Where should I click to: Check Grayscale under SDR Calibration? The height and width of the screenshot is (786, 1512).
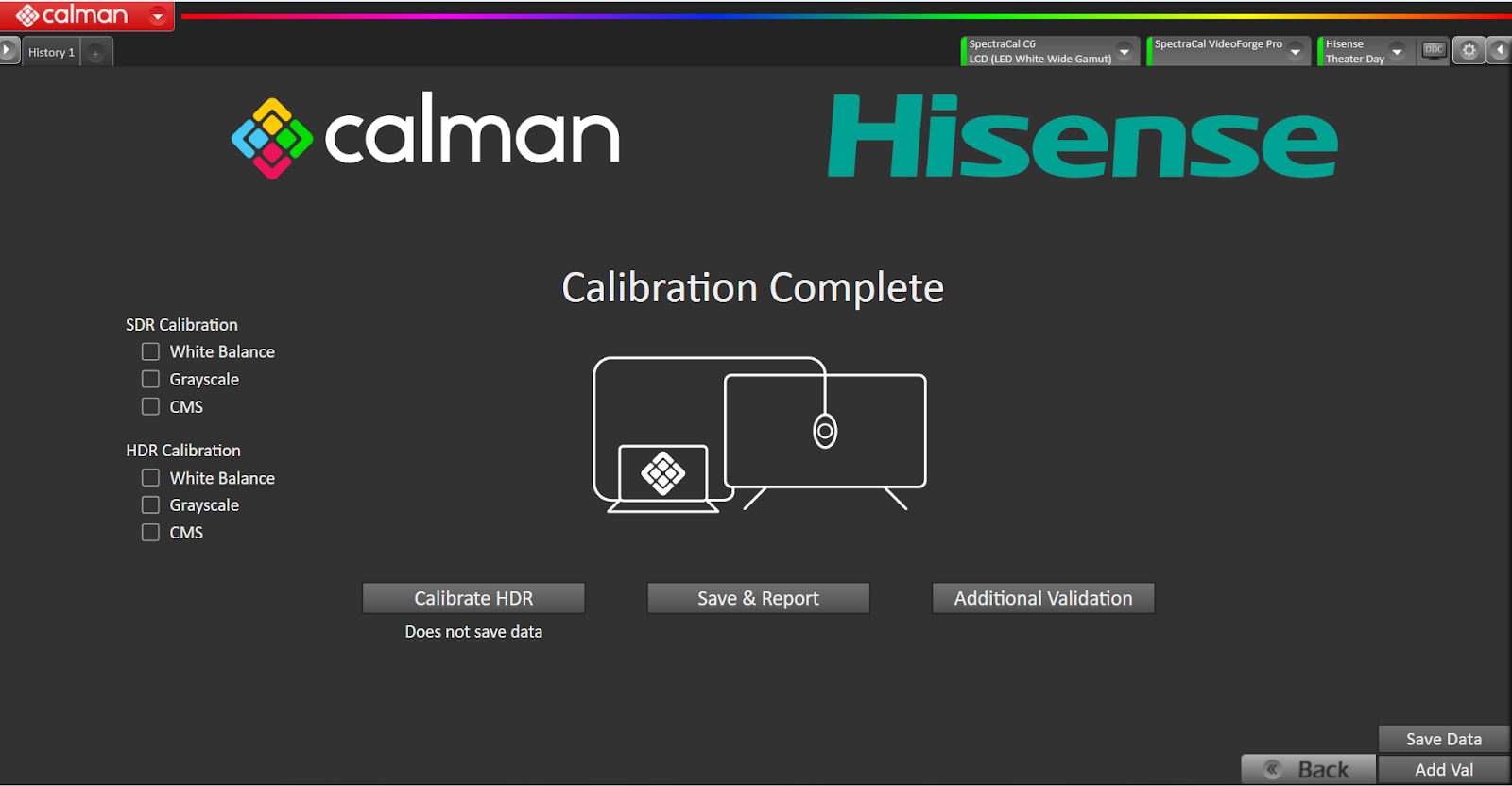click(150, 379)
